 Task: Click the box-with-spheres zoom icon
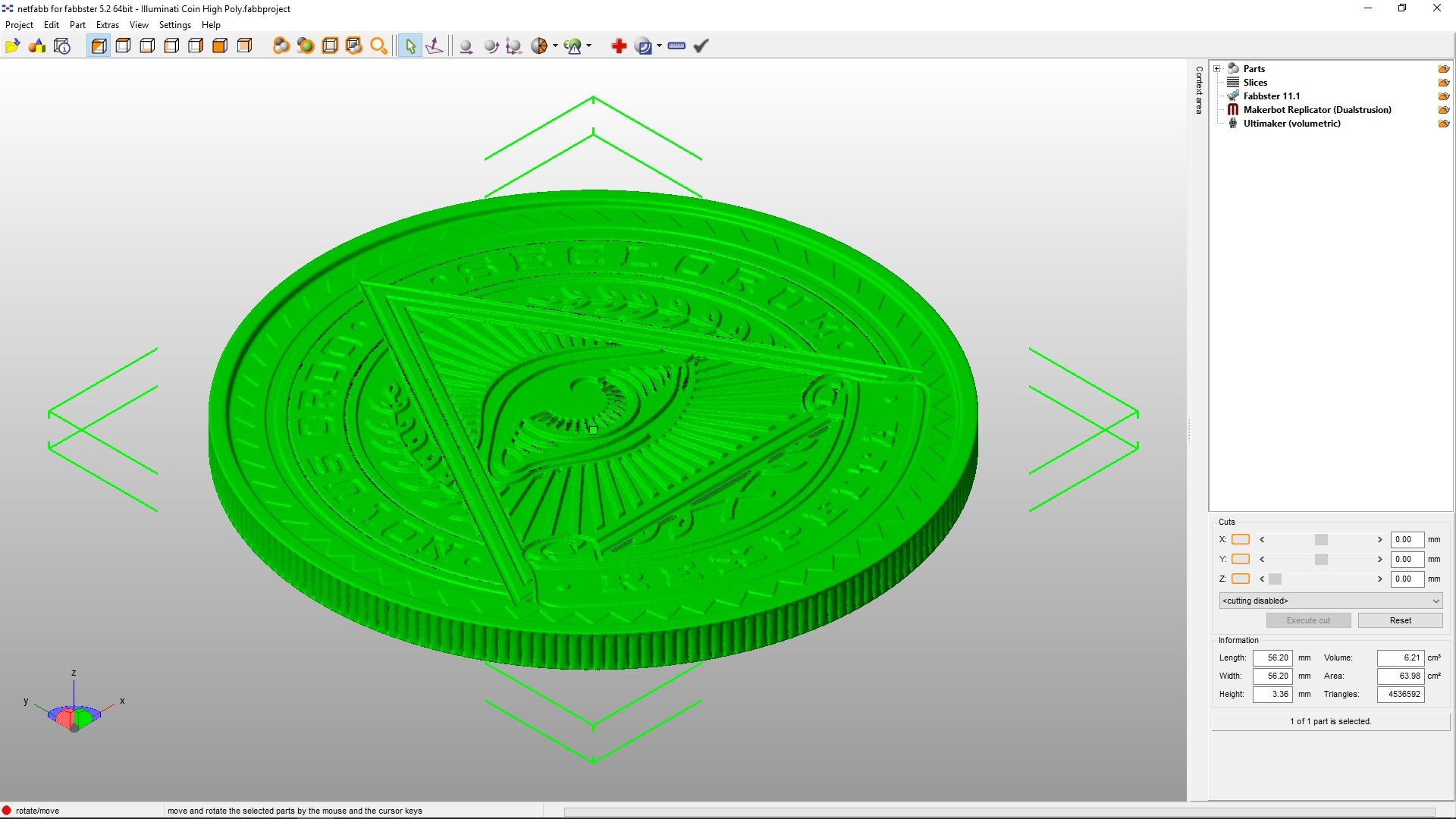pyautogui.click(x=354, y=46)
